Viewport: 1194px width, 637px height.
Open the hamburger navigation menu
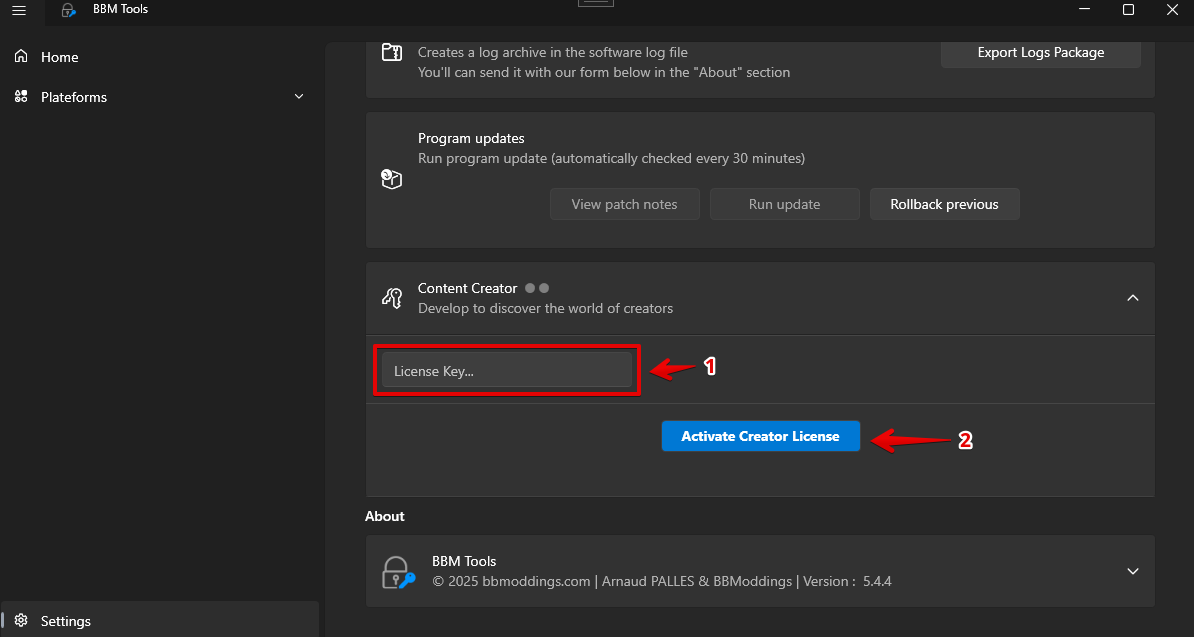tap(19, 10)
